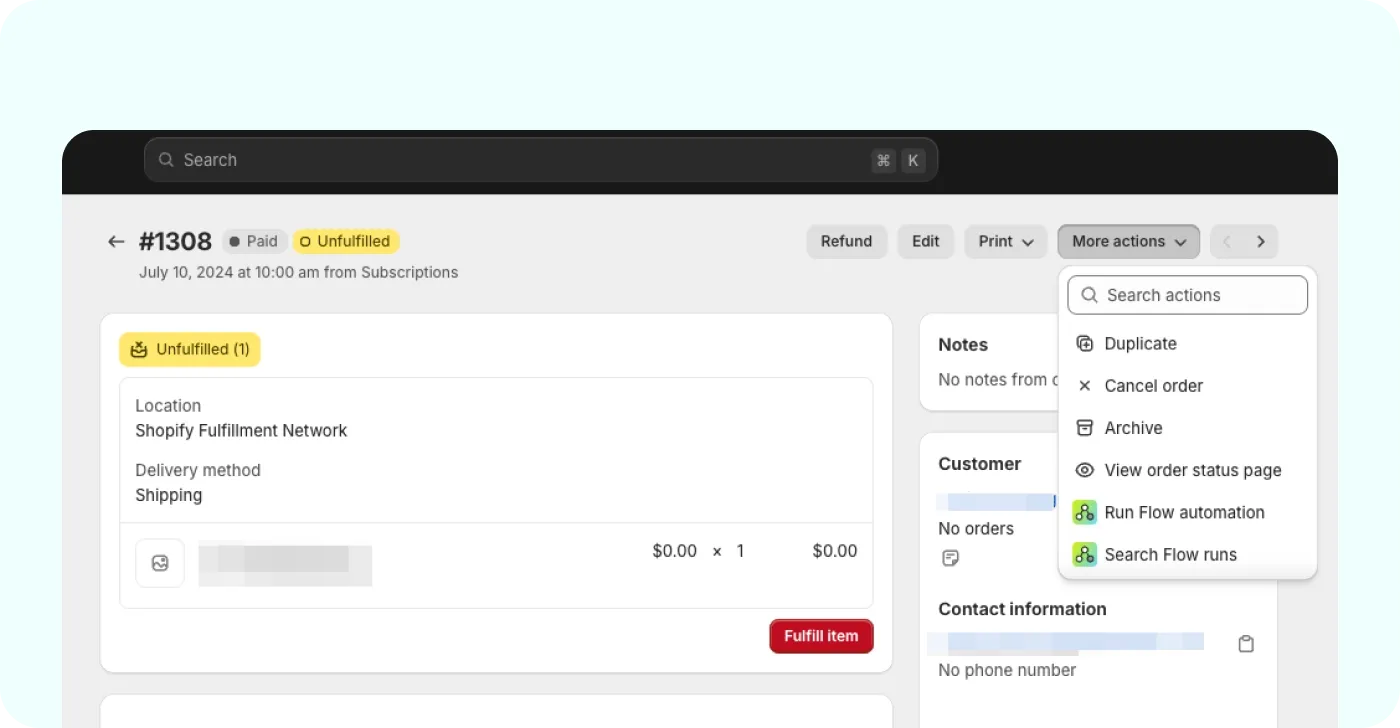Click the next order navigation chevron
The height and width of the screenshot is (728, 1400).
coord(1262,241)
